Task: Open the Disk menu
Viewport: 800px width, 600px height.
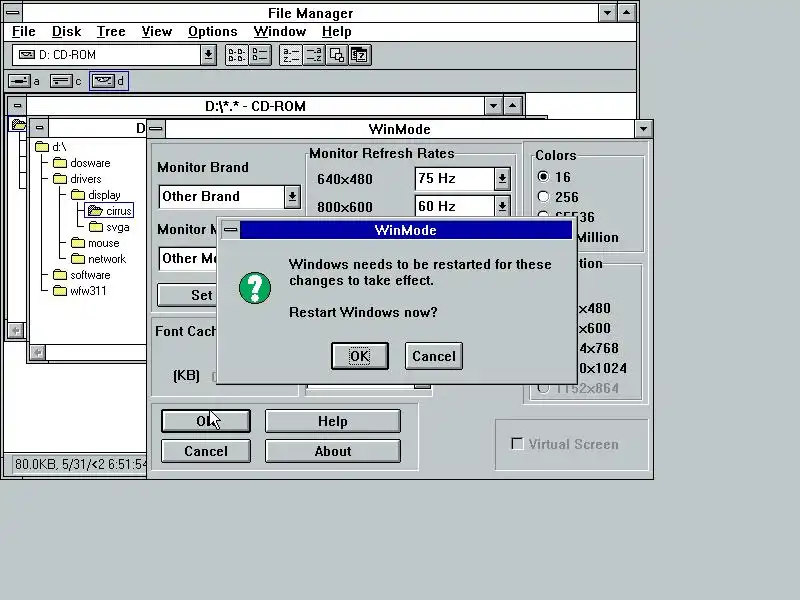Action: coord(66,32)
